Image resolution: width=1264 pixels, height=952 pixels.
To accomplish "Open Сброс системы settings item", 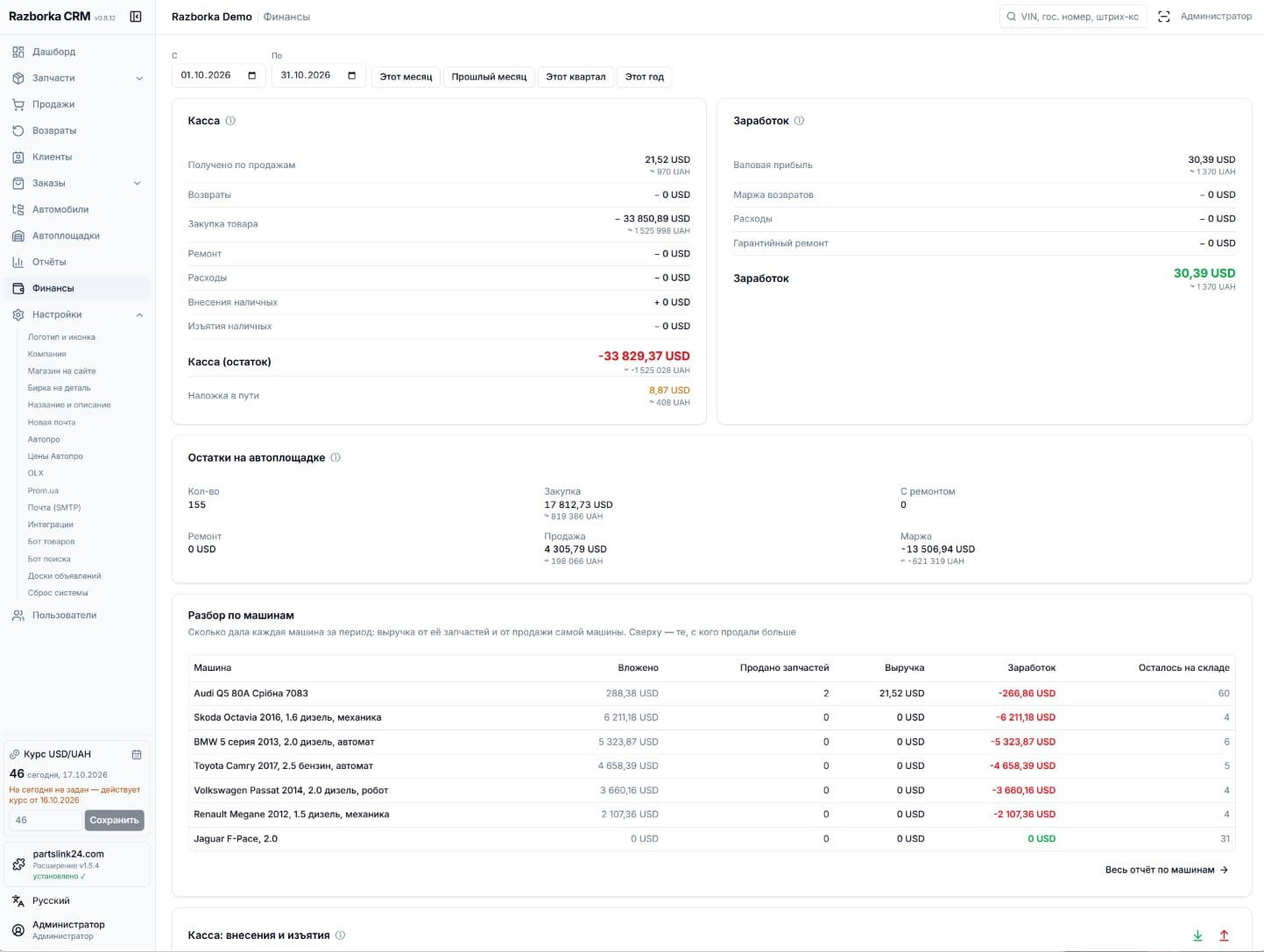I will 58,593.
